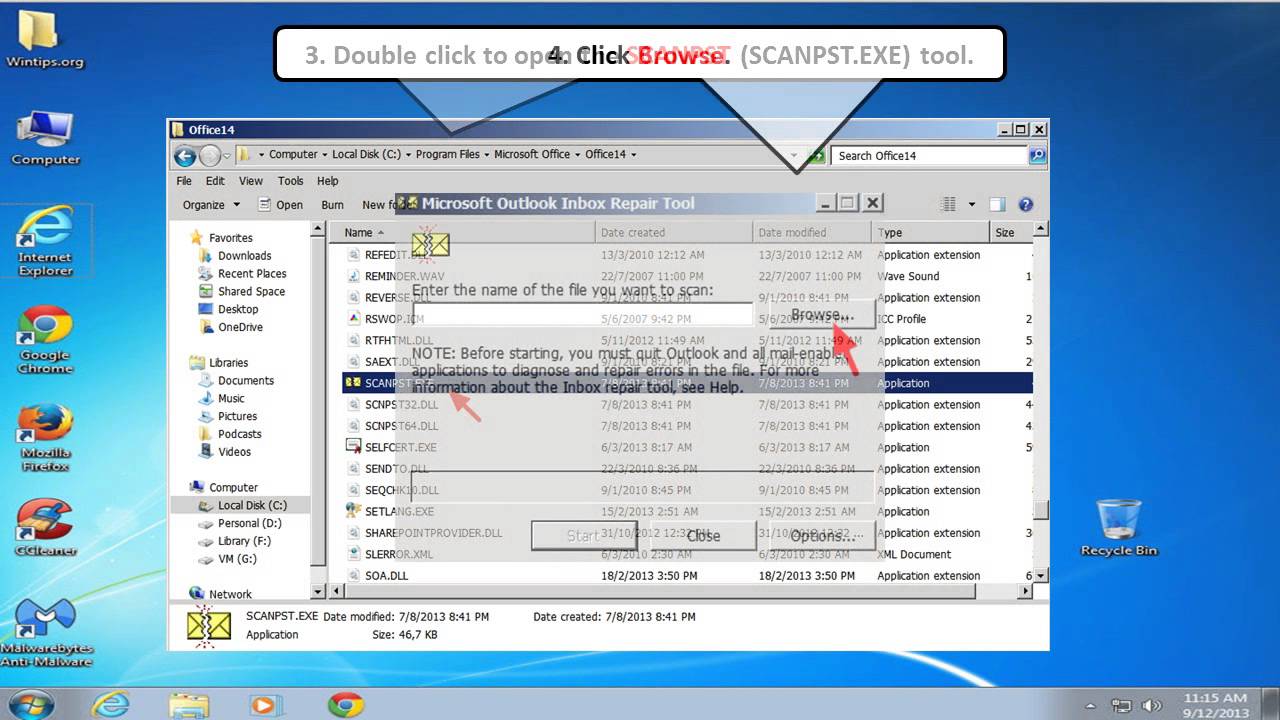Open the Help menu in Explorer
The width and height of the screenshot is (1280, 720).
click(327, 181)
